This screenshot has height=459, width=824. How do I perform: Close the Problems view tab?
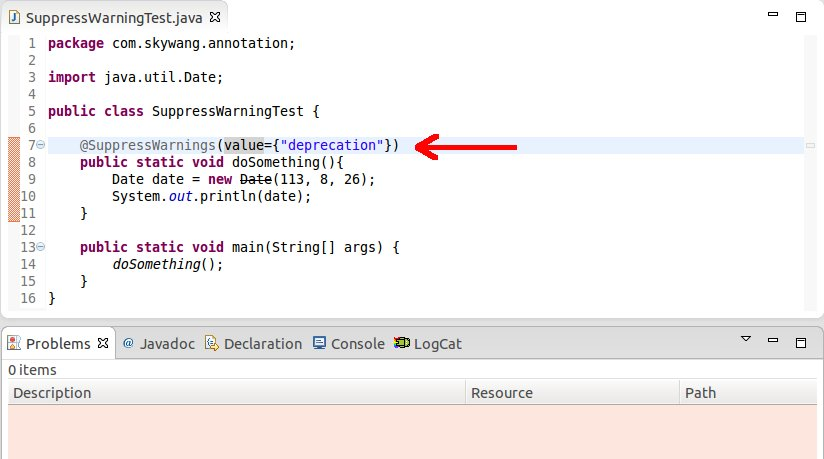tap(103, 343)
